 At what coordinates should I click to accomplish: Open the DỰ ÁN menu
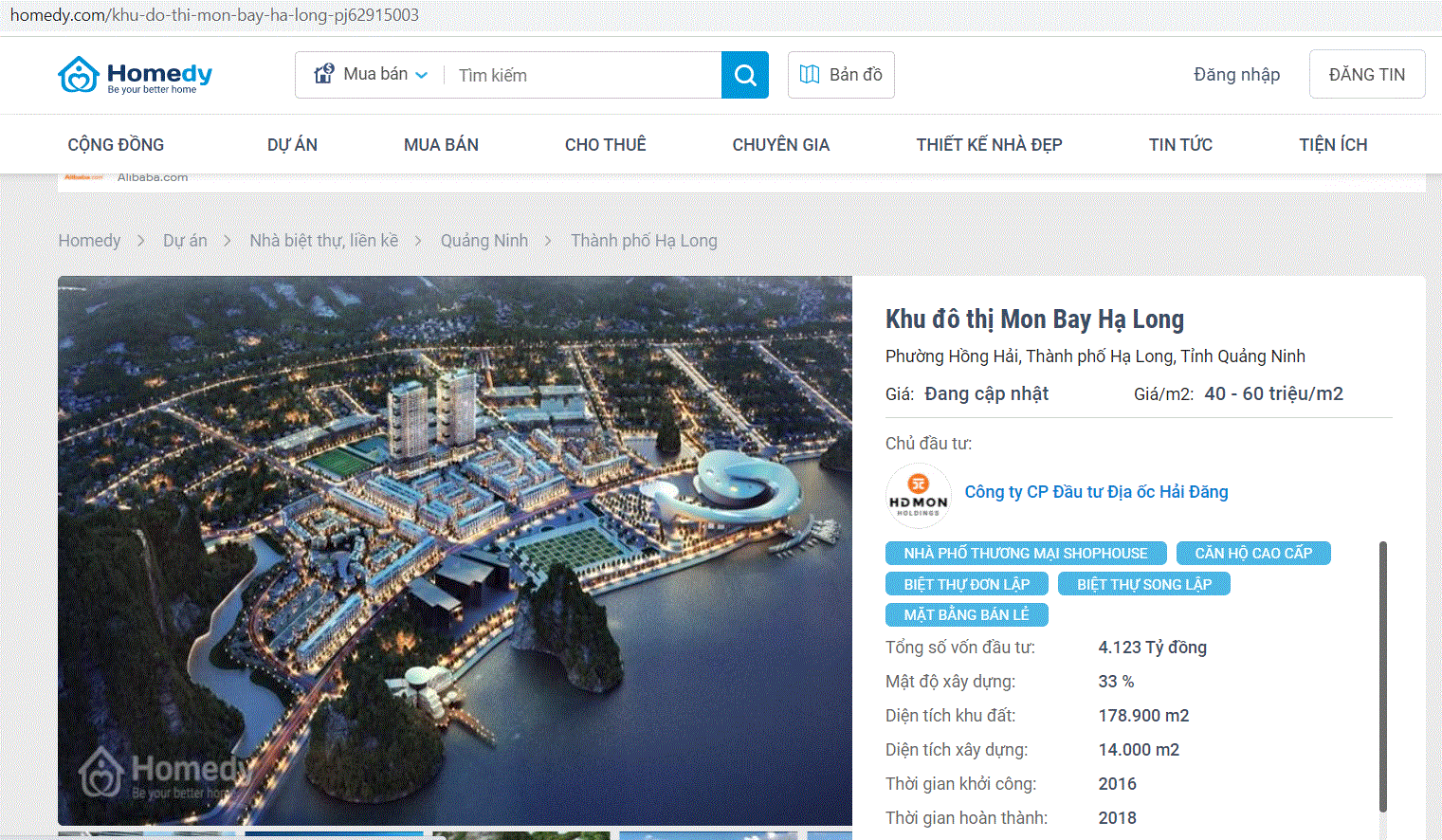[x=292, y=145]
